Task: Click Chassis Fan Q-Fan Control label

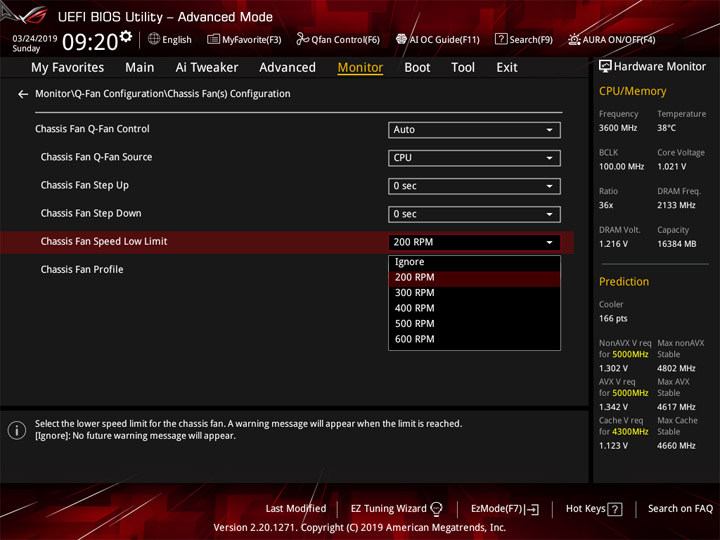Action: (92, 129)
